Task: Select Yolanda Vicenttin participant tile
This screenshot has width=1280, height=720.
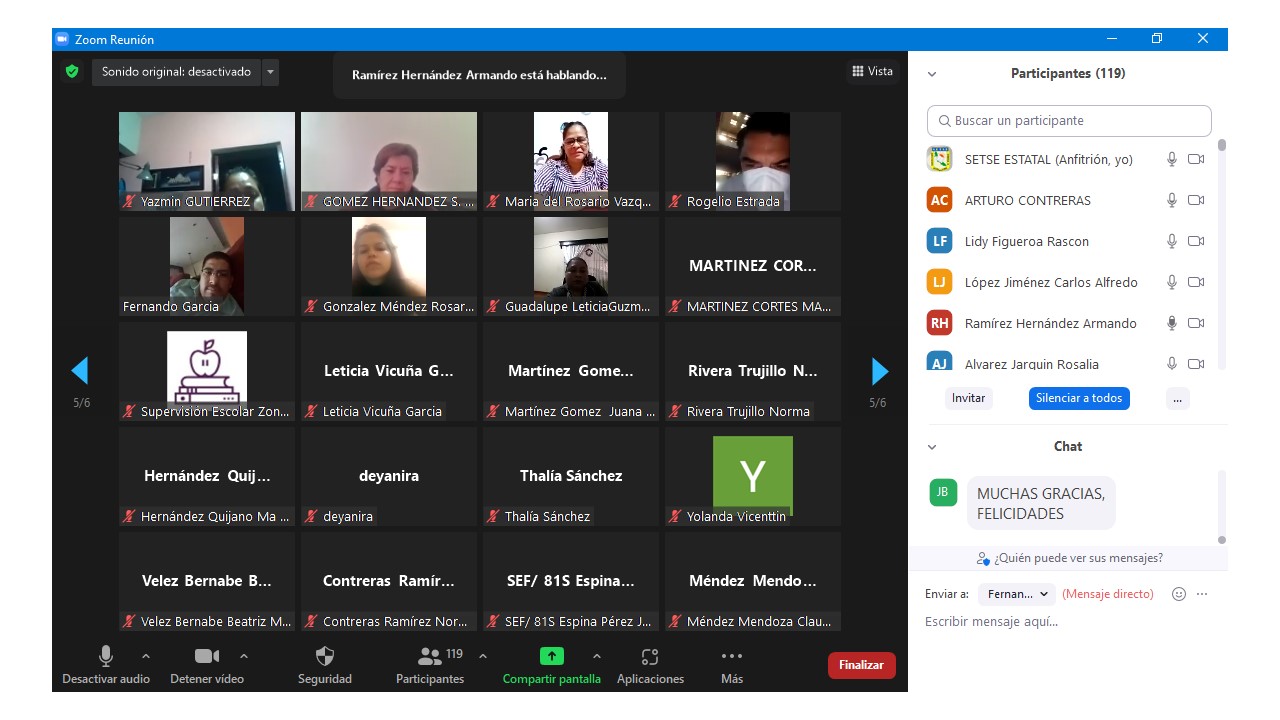Action: pyautogui.click(x=753, y=476)
